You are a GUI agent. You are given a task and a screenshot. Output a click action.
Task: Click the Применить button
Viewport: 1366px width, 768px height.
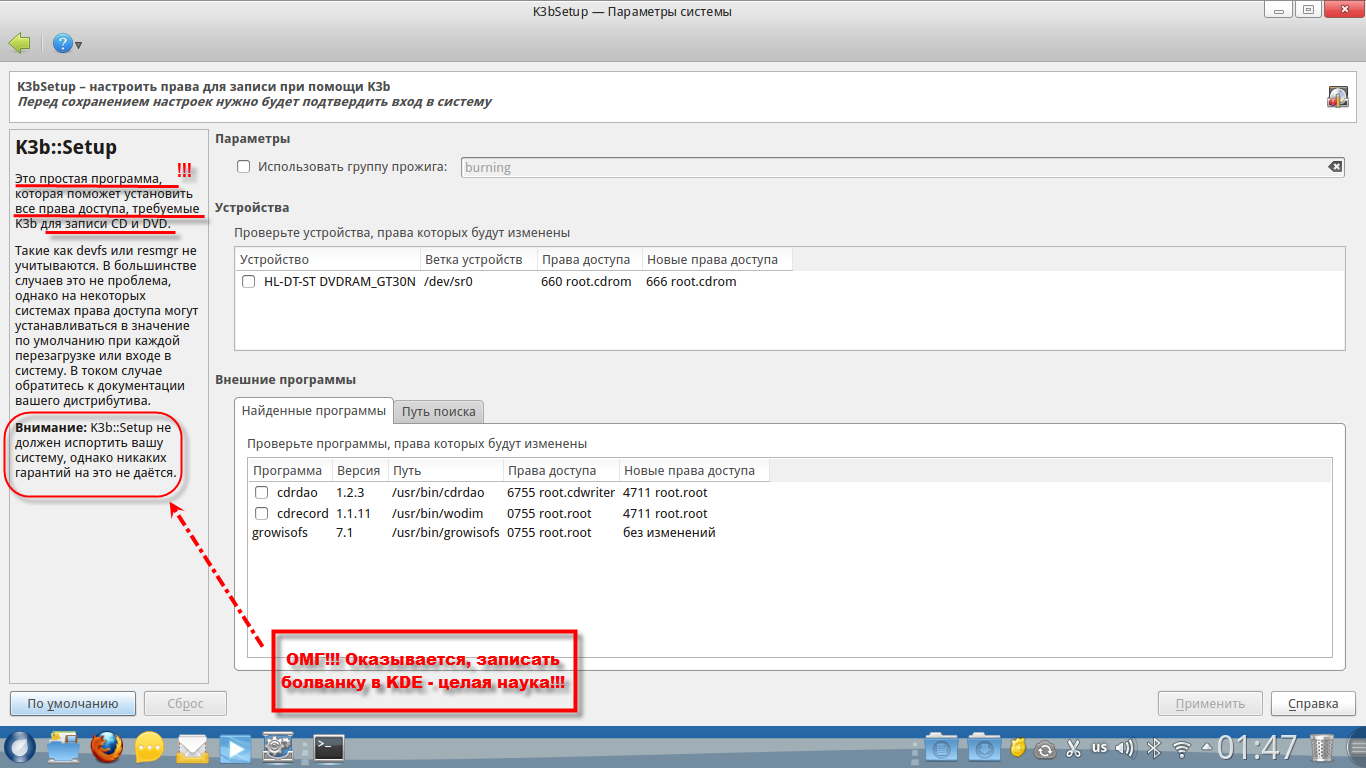coord(1210,703)
